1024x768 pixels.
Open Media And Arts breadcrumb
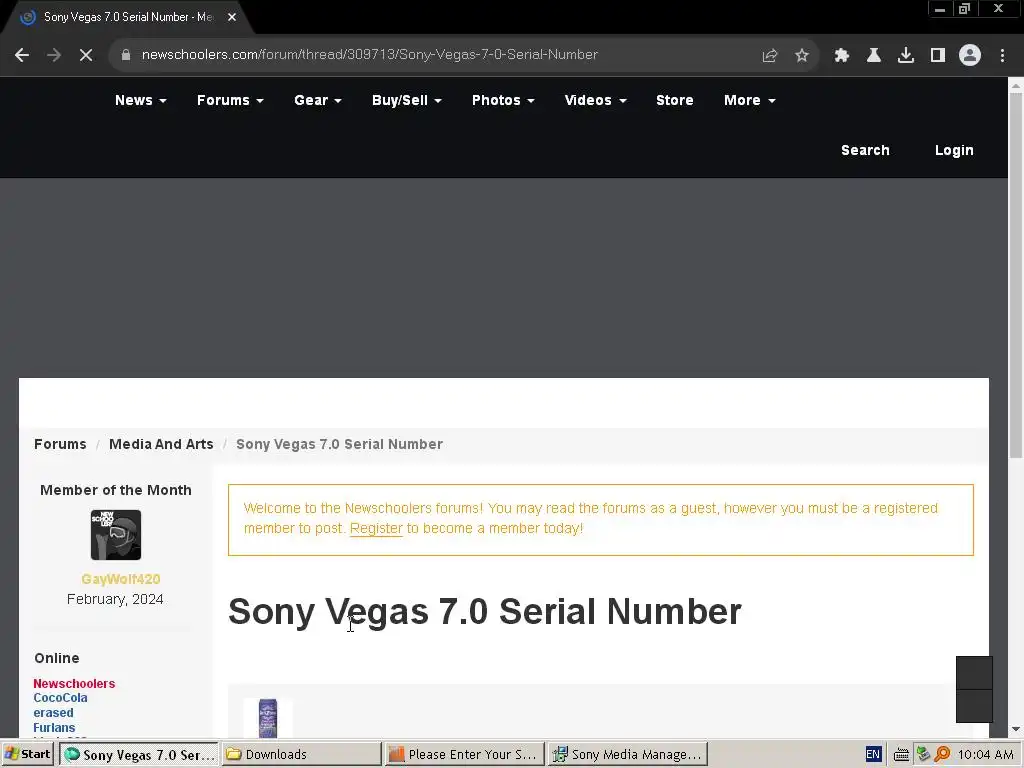coord(161,444)
